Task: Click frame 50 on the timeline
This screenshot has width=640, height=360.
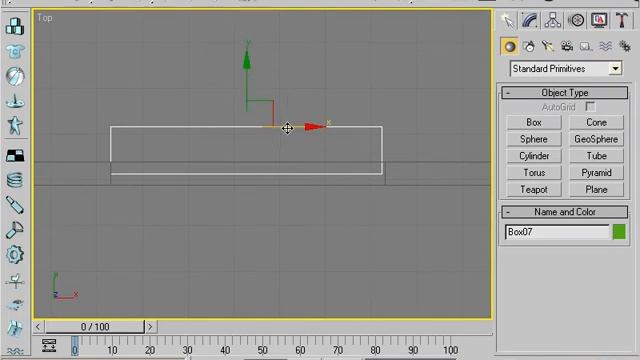Action: (x=262, y=350)
